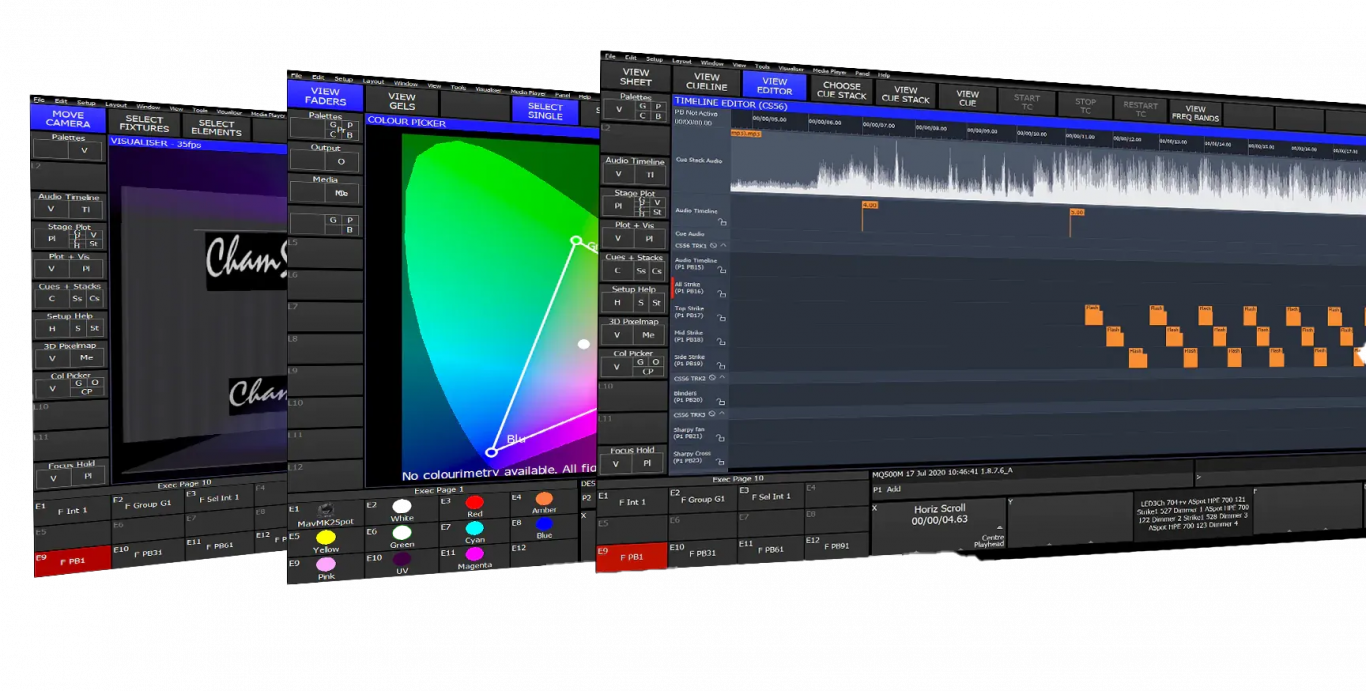The width and height of the screenshot is (1366, 691).
Task: Collapse the CS56 TRK3 track group
Action: (x=724, y=415)
